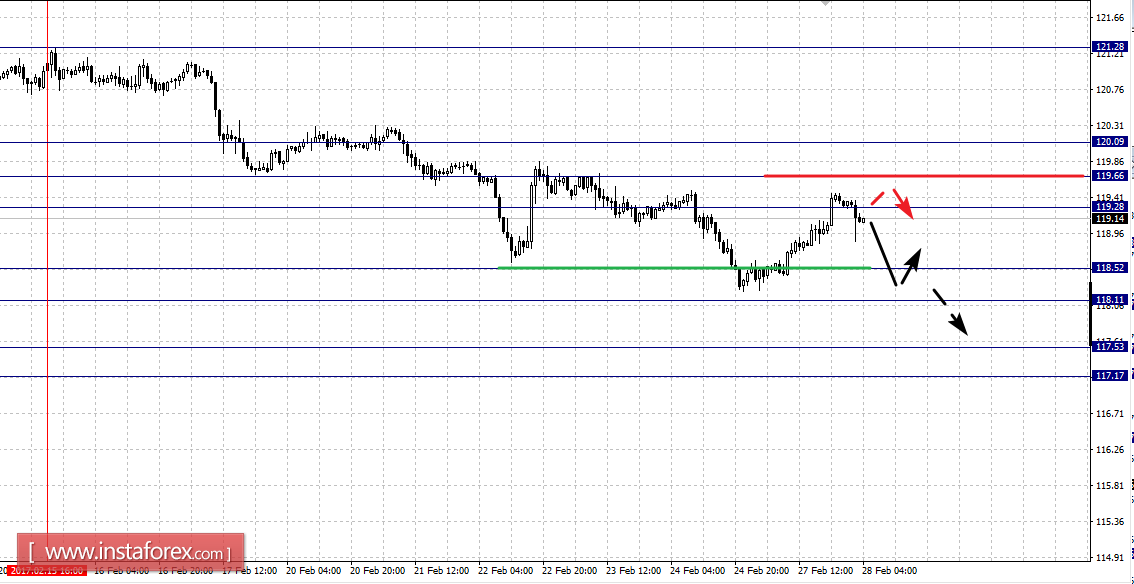Click the 116.26 price scale value
The image size is (1134, 584).
[1110, 450]
